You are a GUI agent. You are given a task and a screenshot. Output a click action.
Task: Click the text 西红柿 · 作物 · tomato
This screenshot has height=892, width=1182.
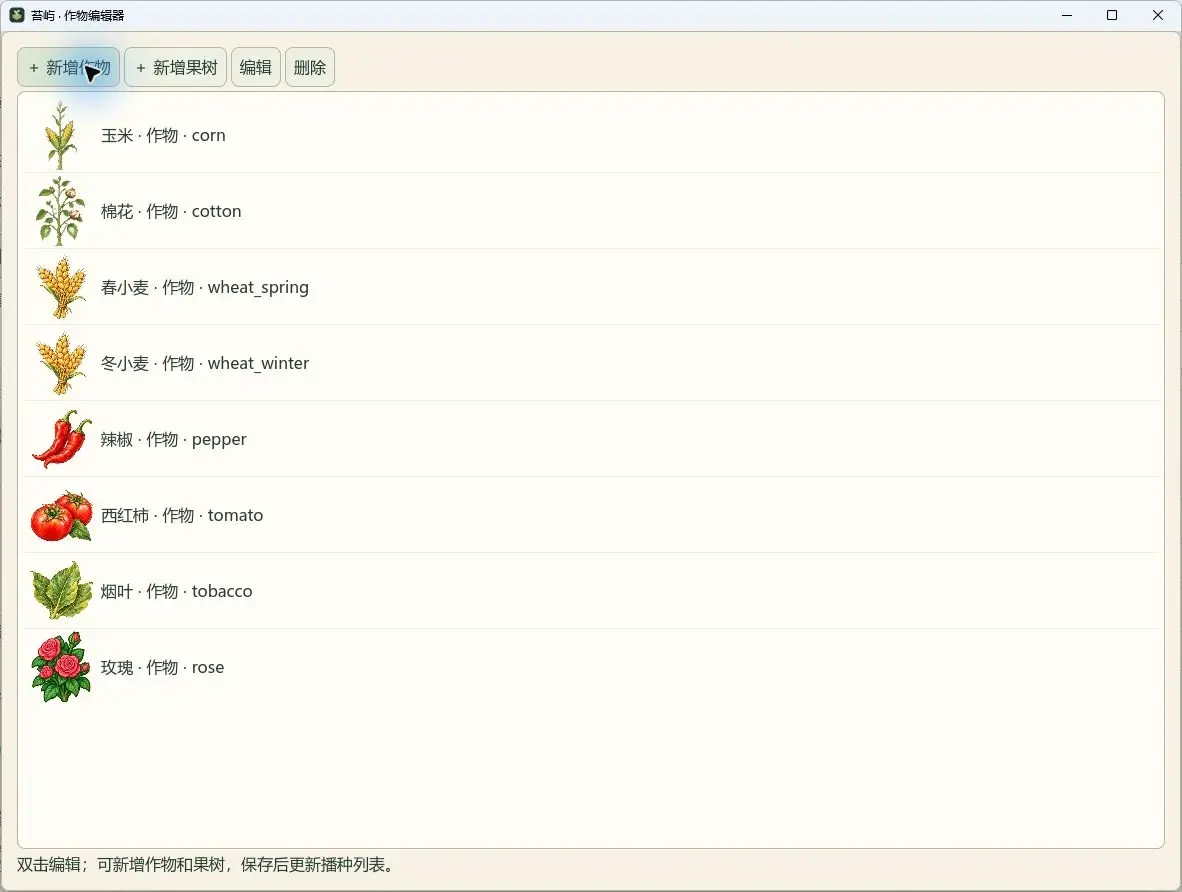(x=182, y=516)
